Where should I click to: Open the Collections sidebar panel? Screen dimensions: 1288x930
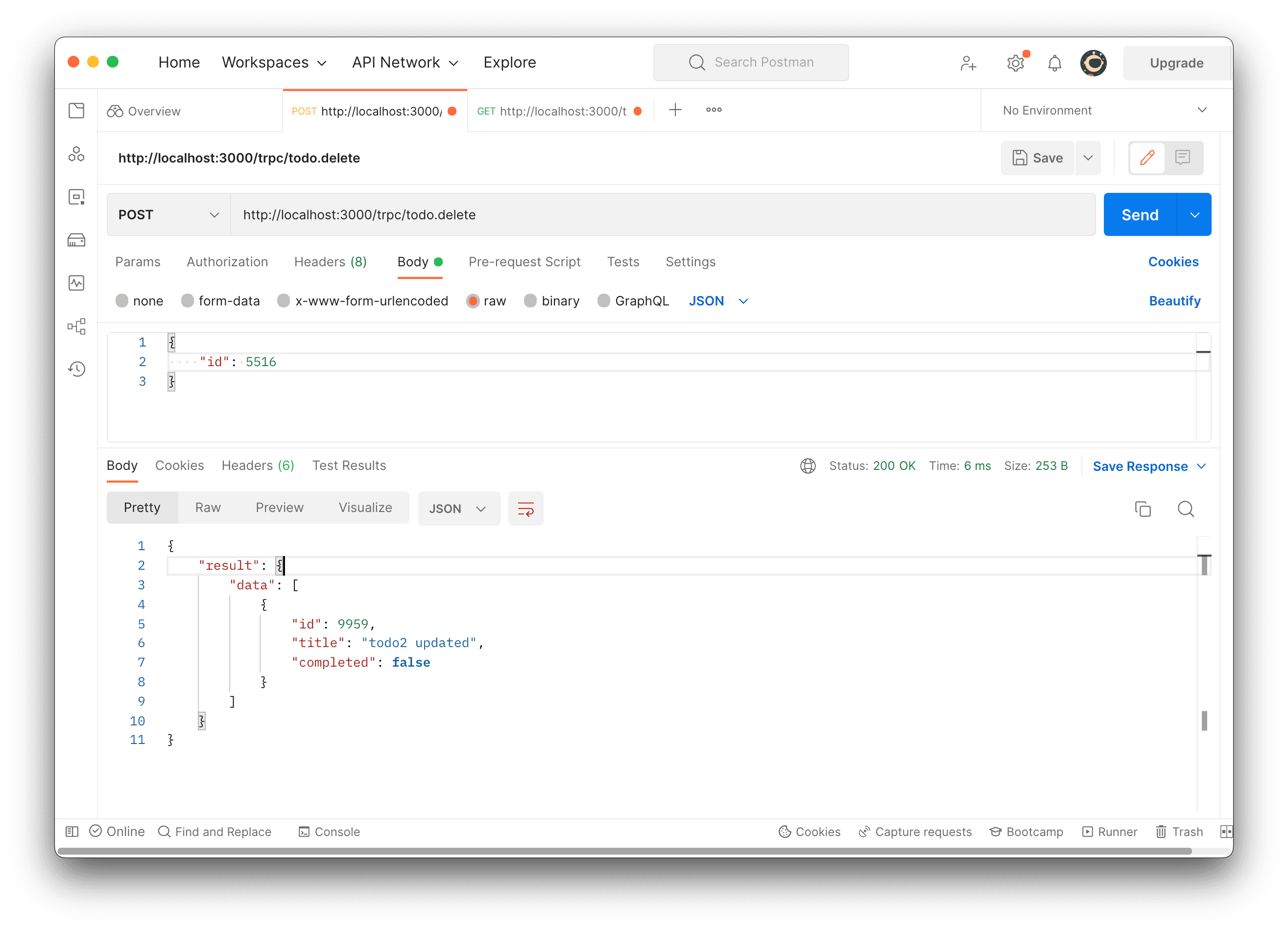[x=76, y=111]
